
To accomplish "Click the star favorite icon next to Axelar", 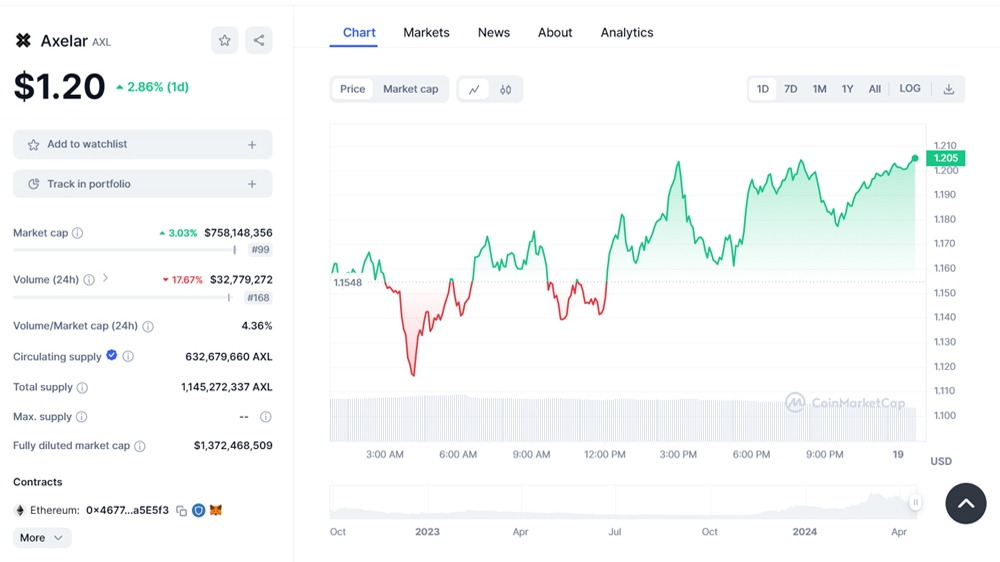I will pyautogui.click(x=224, y=40).
